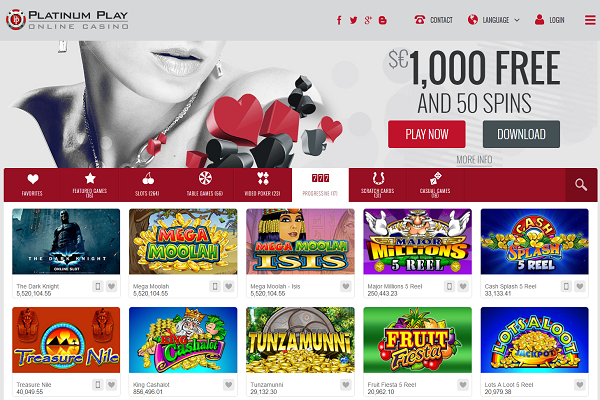Screen dimensions: 600x400
Task: Select the Favorites heart tab
Action: (33, 185)
